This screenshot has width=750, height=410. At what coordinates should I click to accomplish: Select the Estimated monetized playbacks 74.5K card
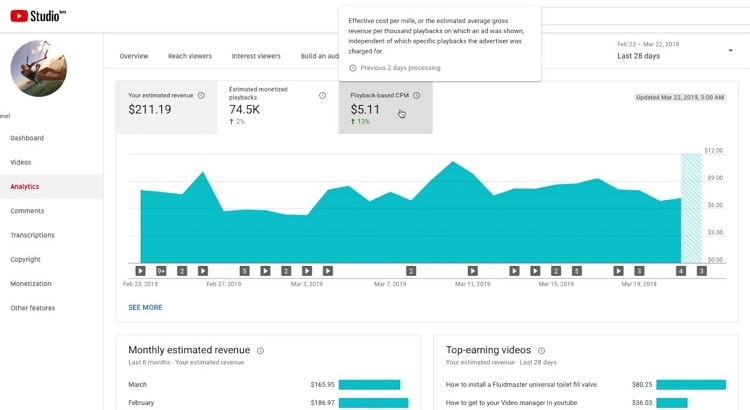pyautogui.click(x=278, y=107)
